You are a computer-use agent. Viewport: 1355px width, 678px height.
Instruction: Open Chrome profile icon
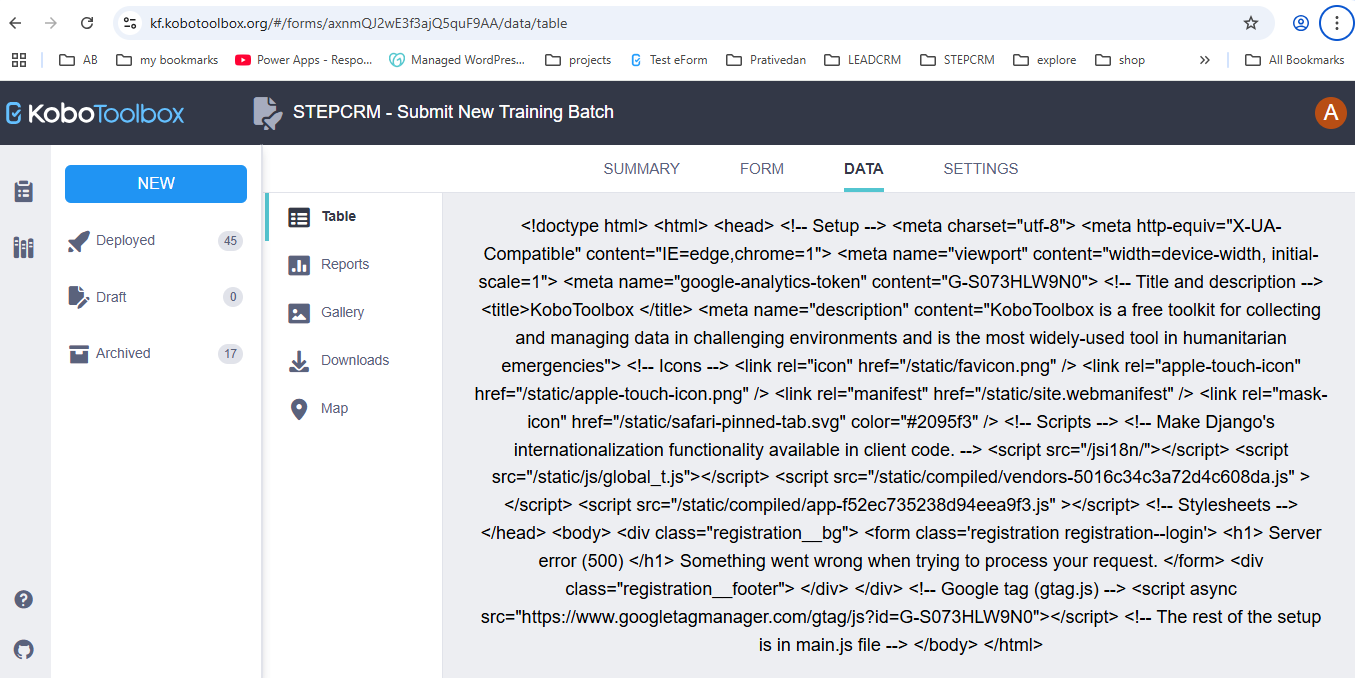coord(1300,23)
